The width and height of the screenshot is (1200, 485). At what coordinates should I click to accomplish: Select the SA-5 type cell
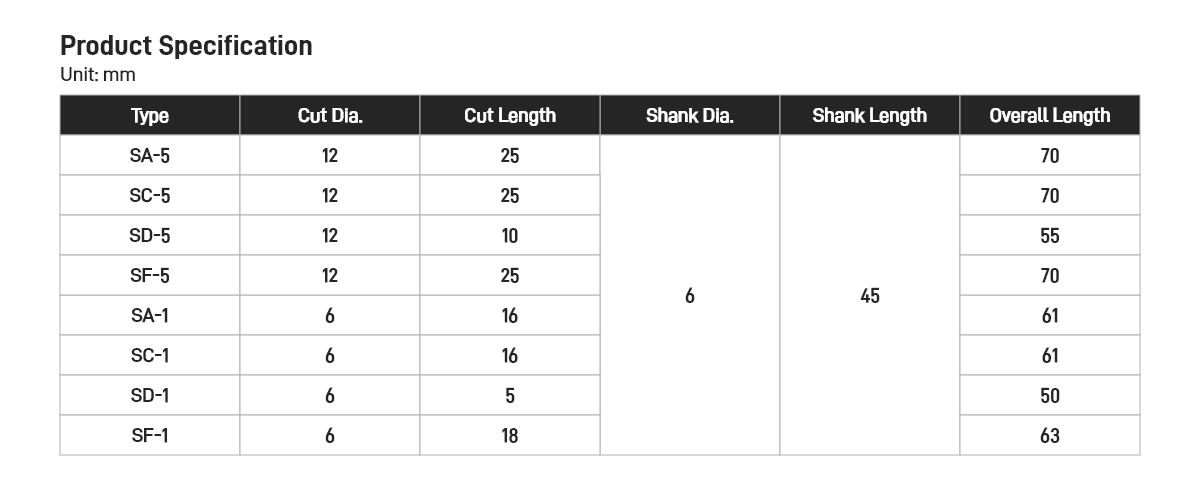150,156
